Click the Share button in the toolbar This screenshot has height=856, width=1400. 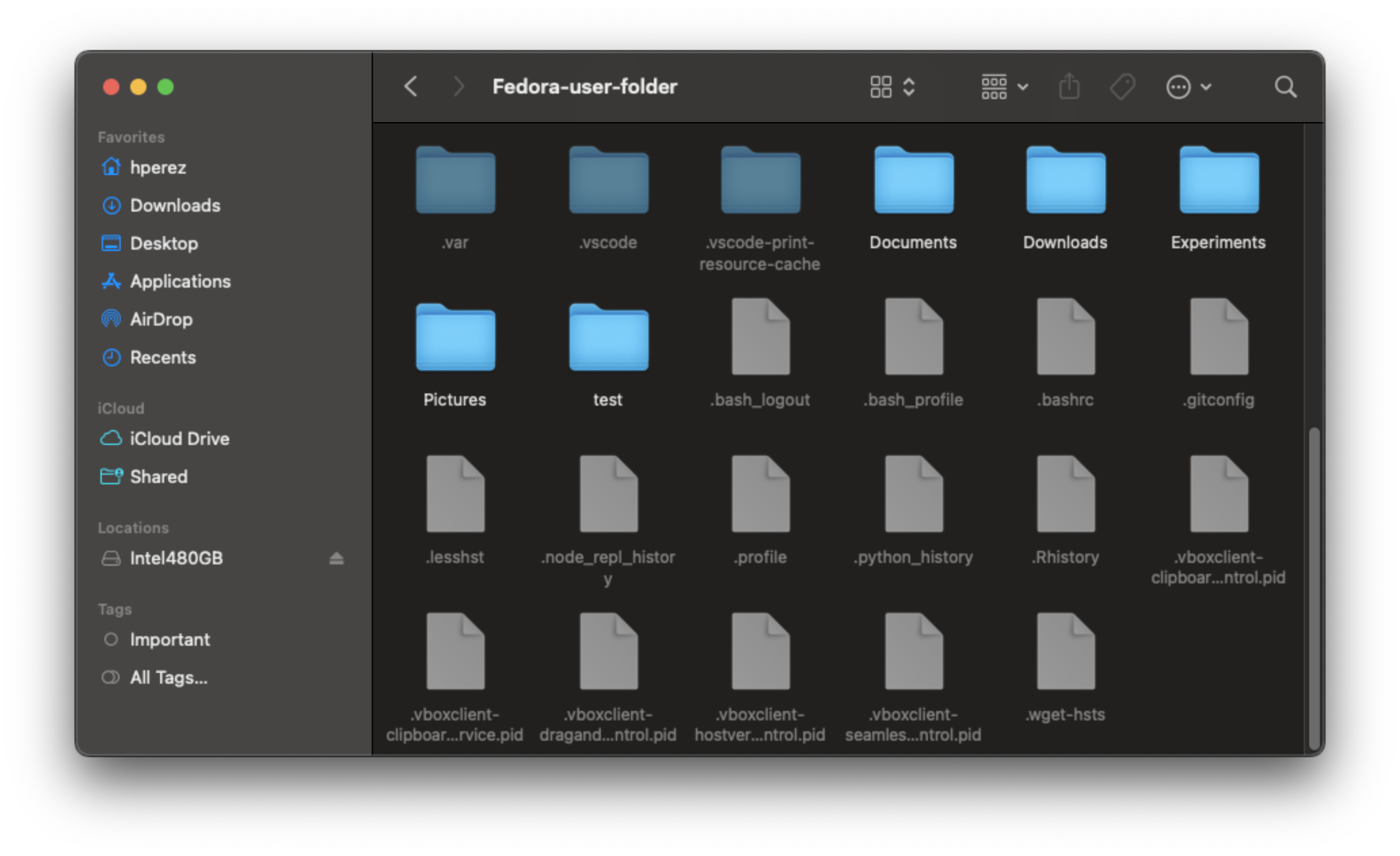tap(1070, 86)
